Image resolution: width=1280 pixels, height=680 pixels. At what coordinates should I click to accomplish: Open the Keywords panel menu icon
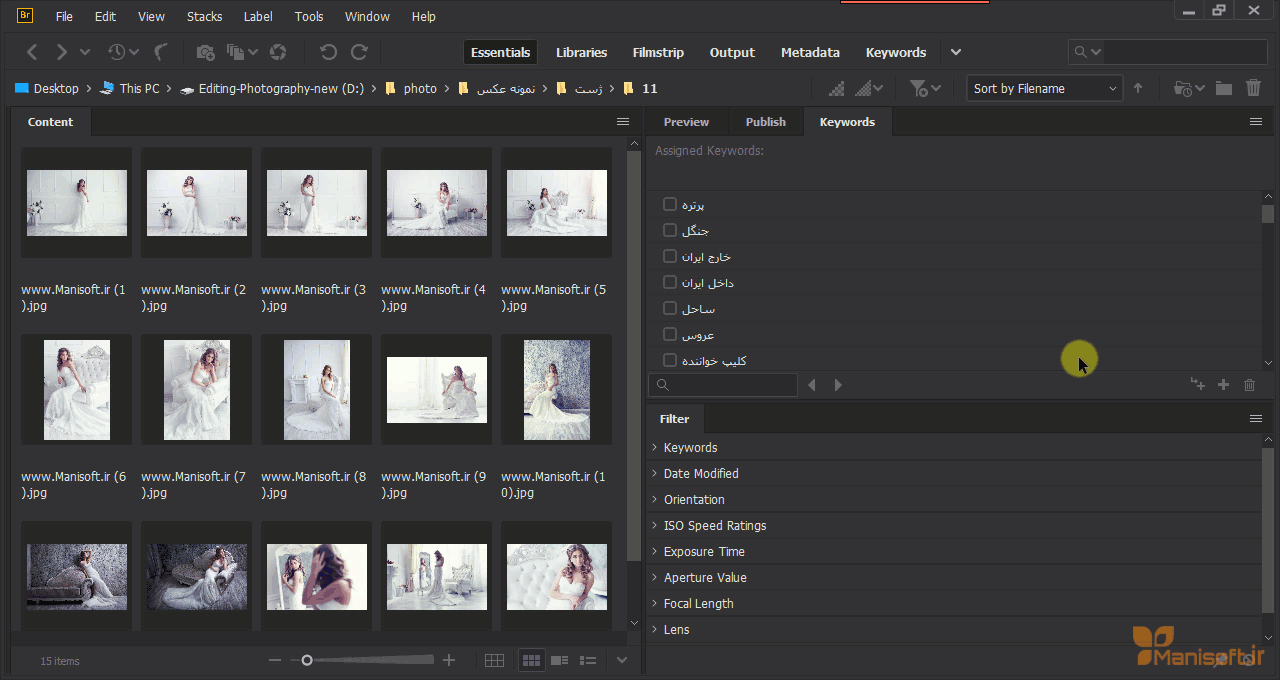[x=1256, y=122]
